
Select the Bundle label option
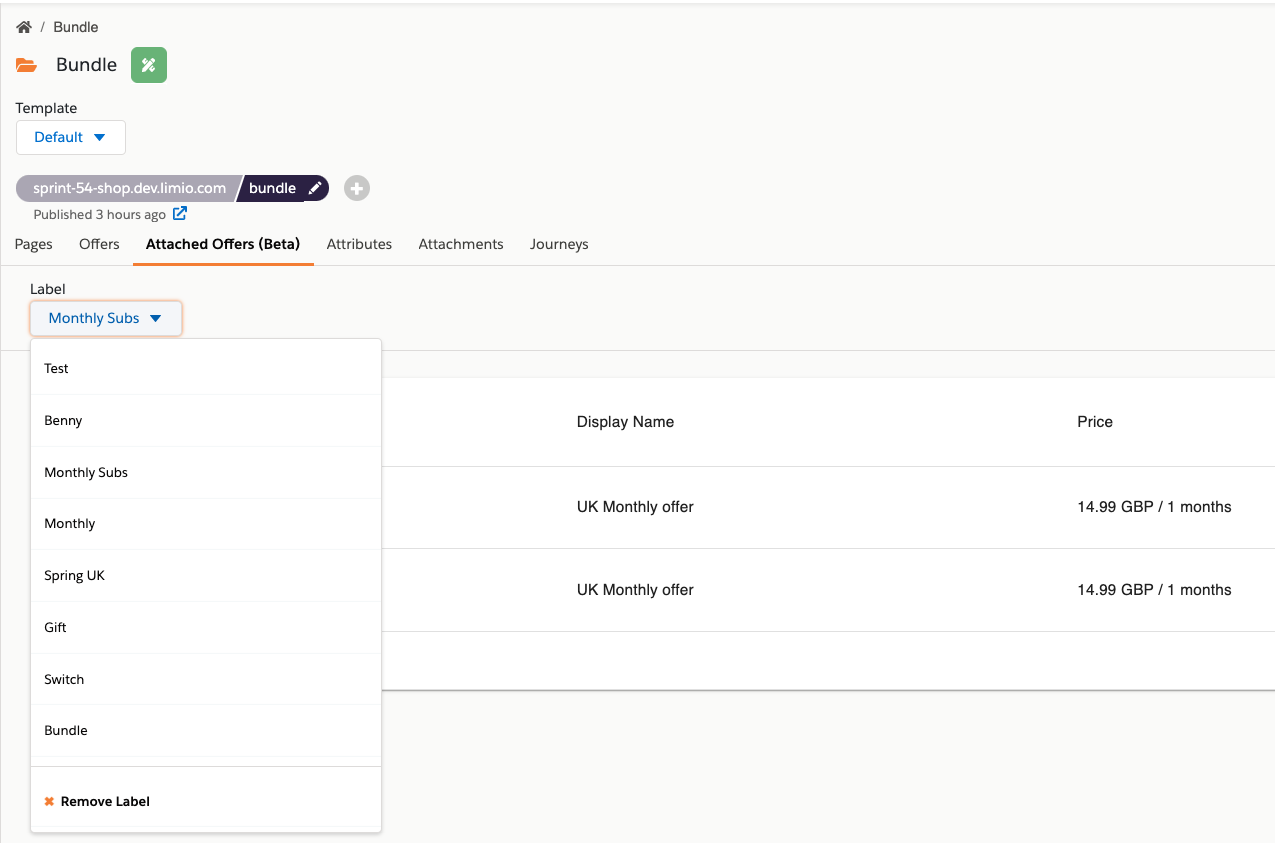(206, 731)
